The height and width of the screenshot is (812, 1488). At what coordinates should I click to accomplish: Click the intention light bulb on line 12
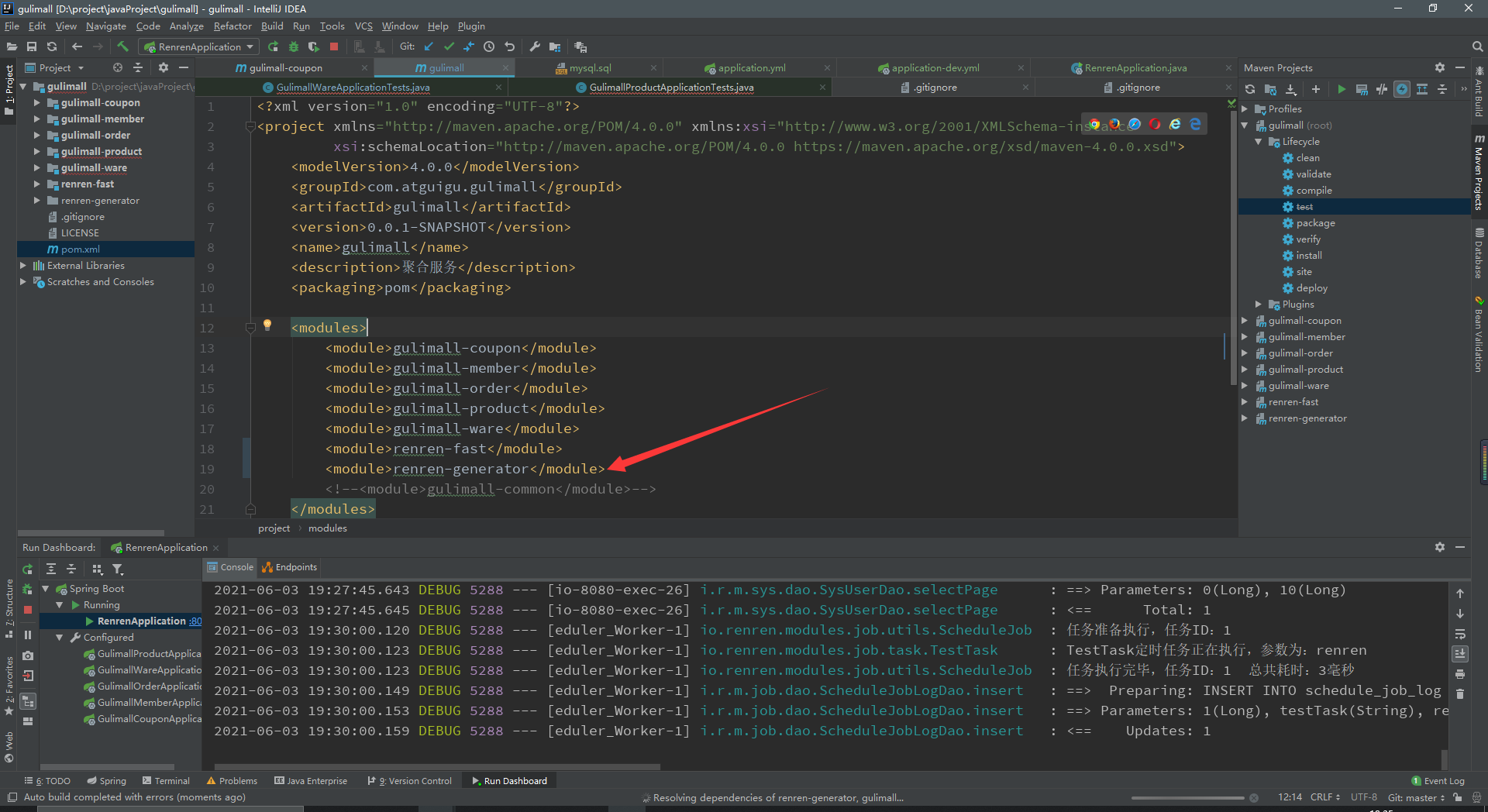tap(267, 325)
